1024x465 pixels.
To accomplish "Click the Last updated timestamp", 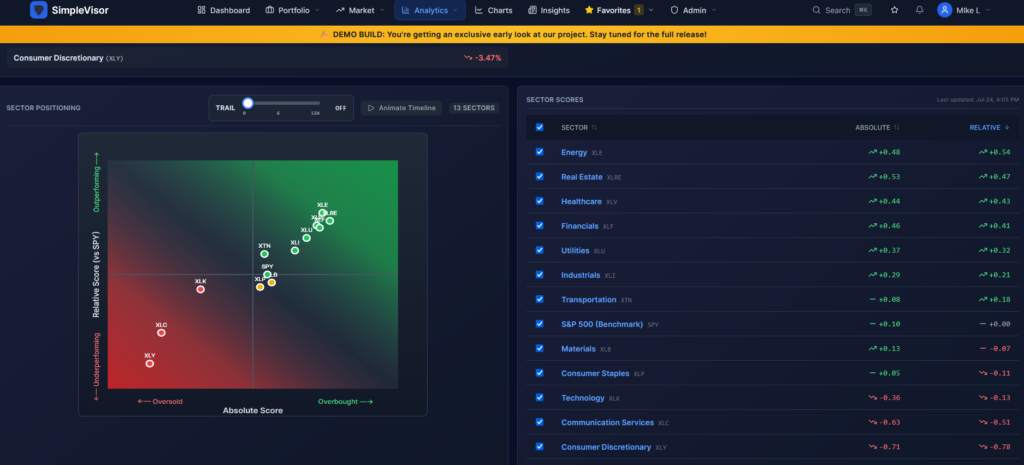I will pos(977,100).
